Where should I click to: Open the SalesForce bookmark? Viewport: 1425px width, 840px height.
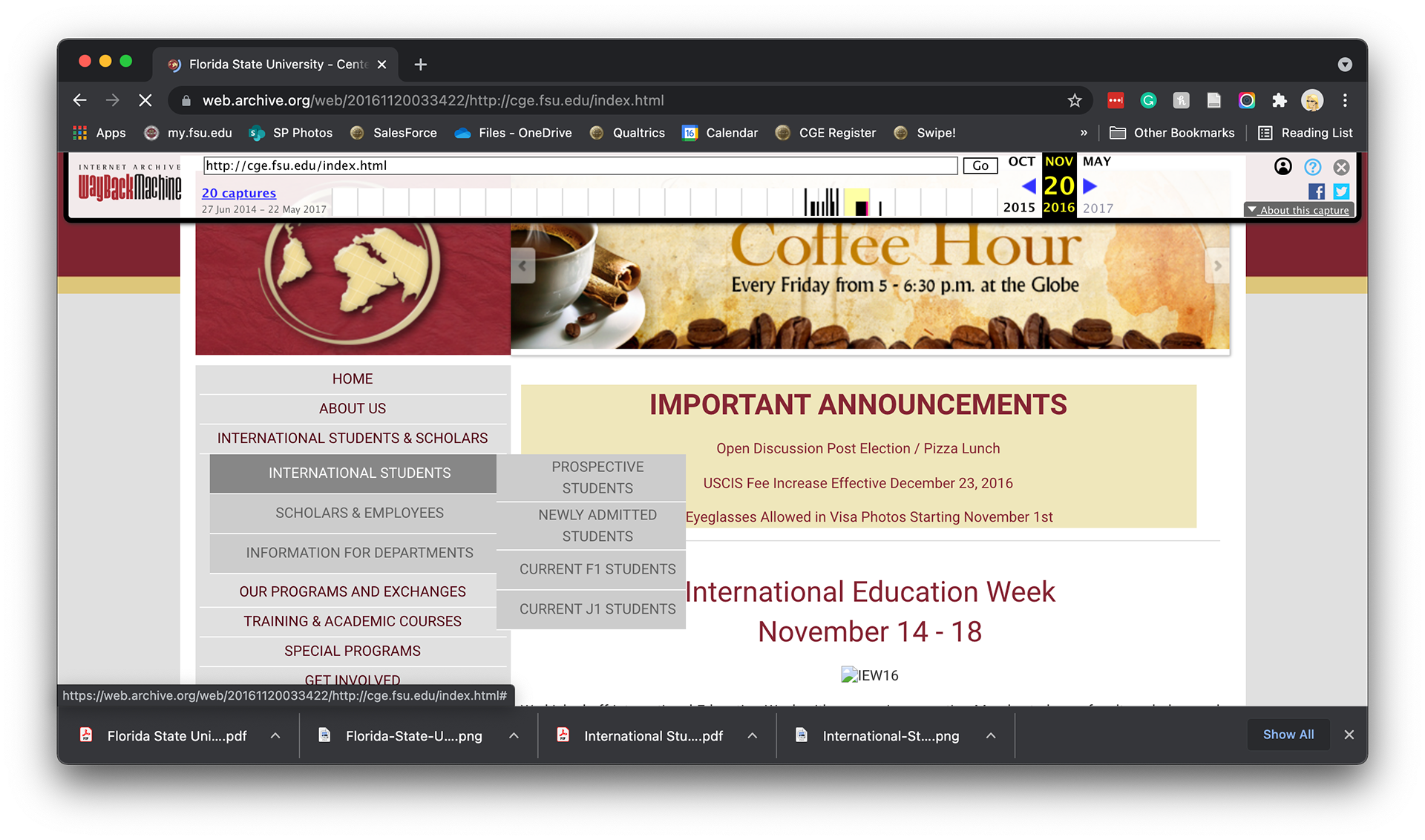pyautogui.click(x=393, y=133)
